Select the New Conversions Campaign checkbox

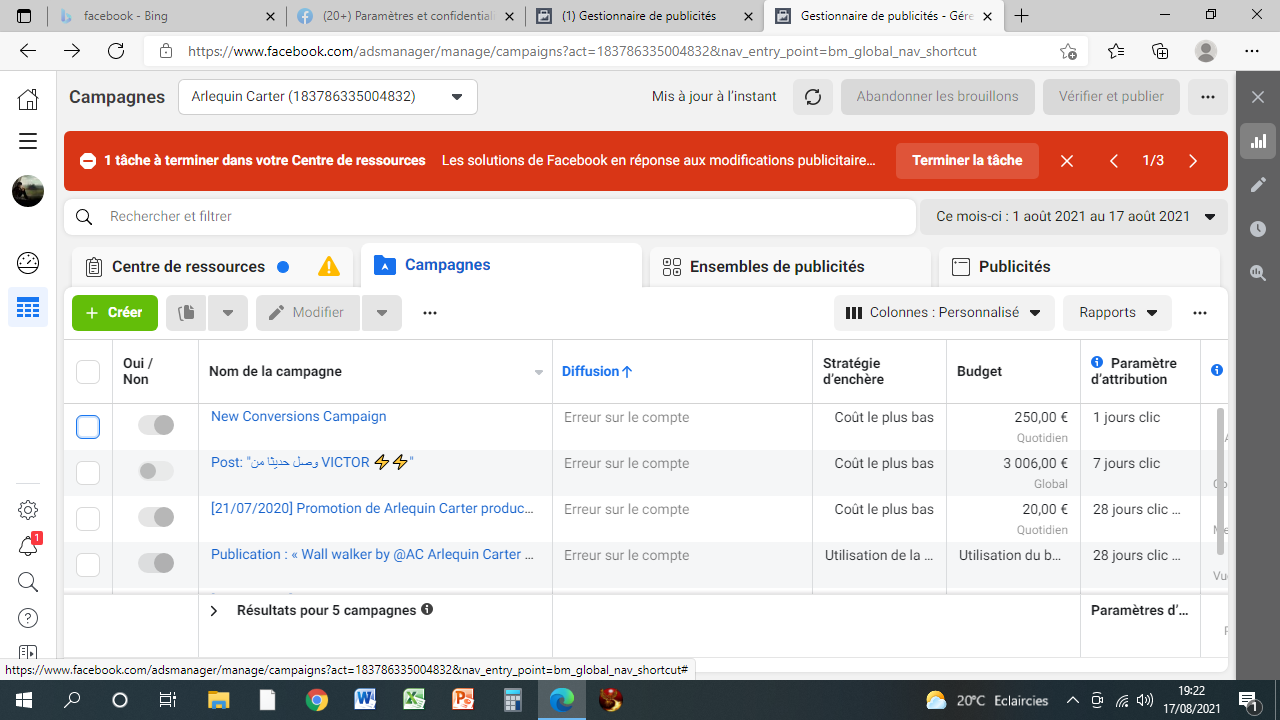coord(88,427)
